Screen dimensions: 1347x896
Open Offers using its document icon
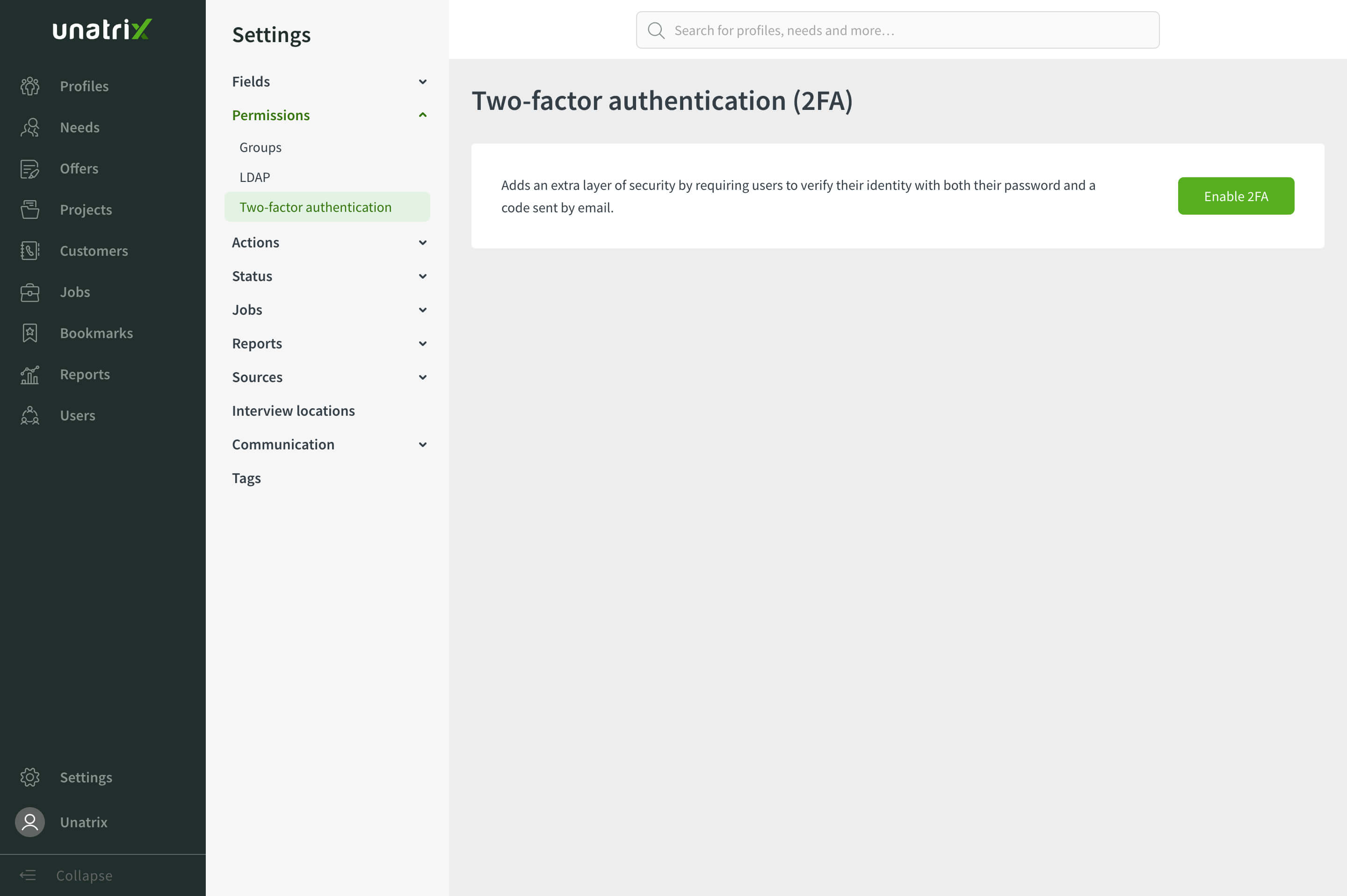(30, 168)
